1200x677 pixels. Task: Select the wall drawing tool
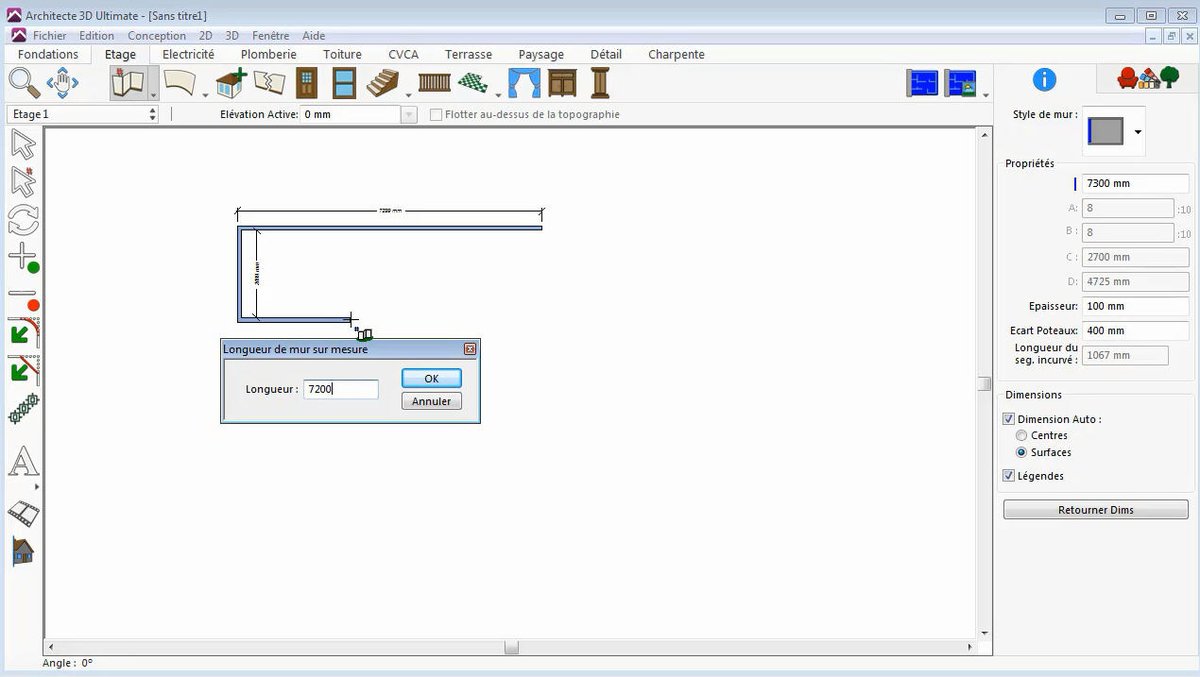(128, 82)
